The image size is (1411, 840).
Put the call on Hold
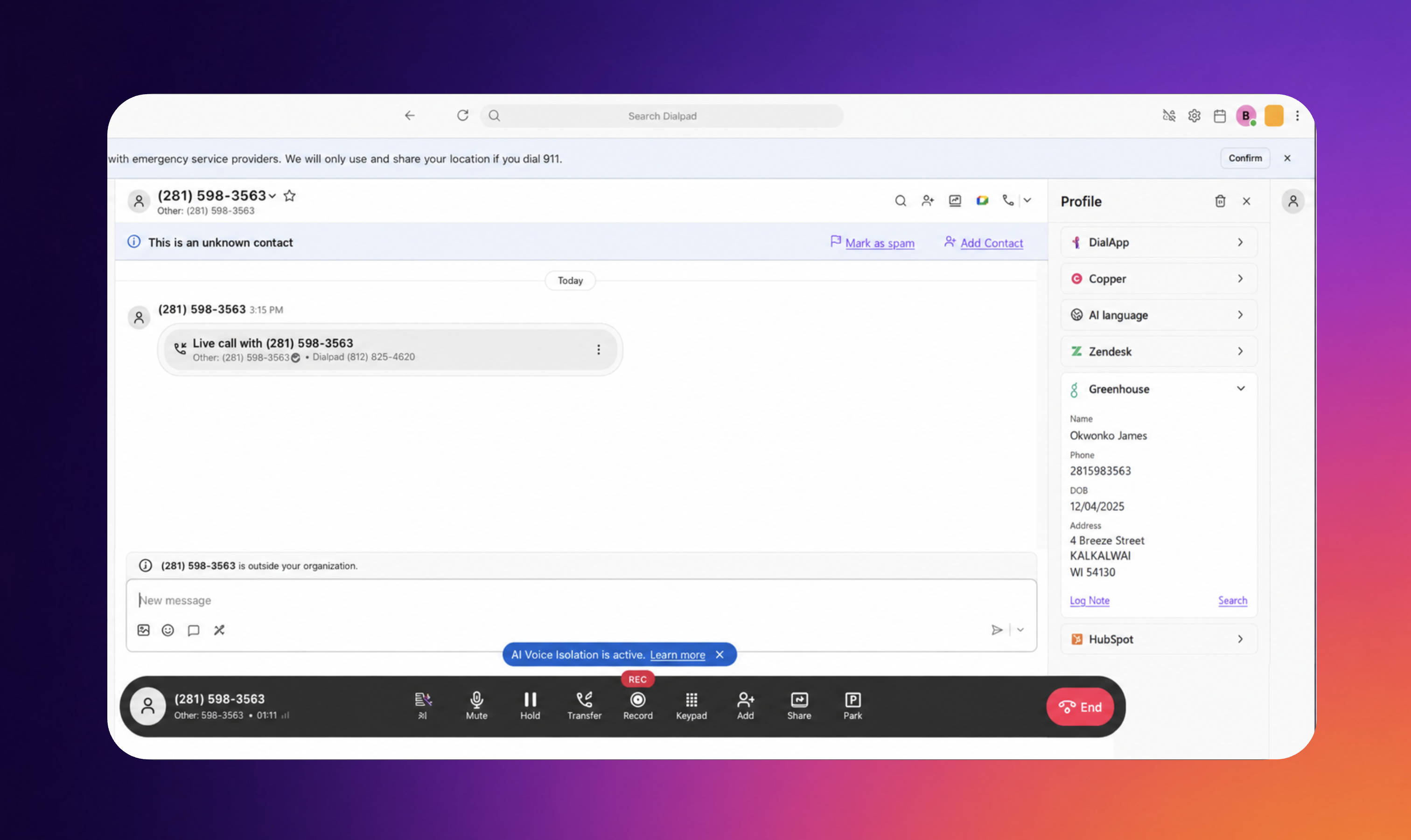coord(530,706)
